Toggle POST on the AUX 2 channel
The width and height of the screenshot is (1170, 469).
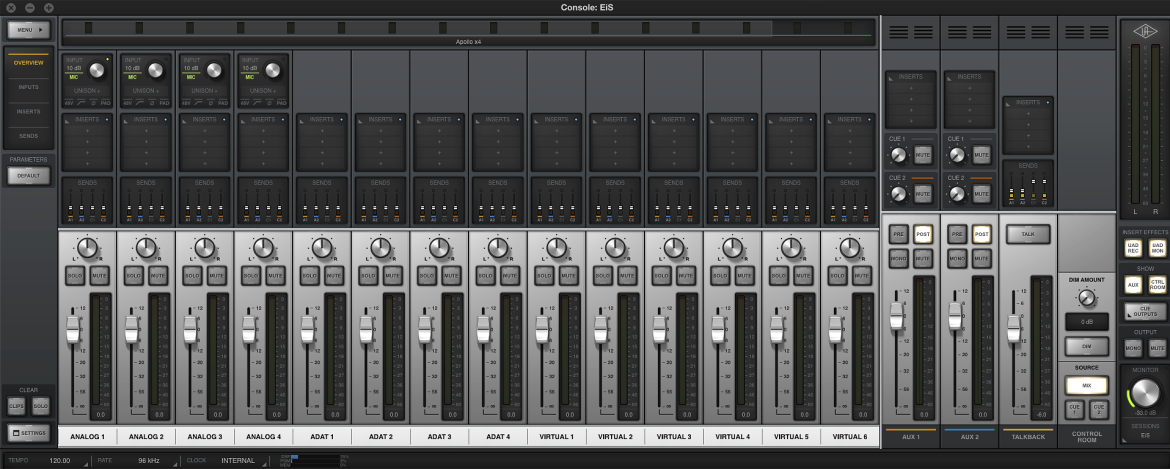point(981,234)
